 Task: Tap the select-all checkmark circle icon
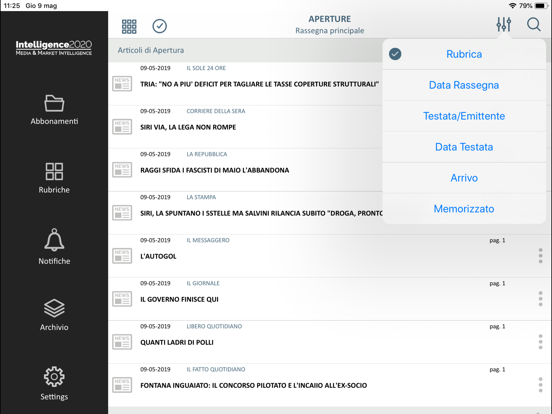[159, 26]
